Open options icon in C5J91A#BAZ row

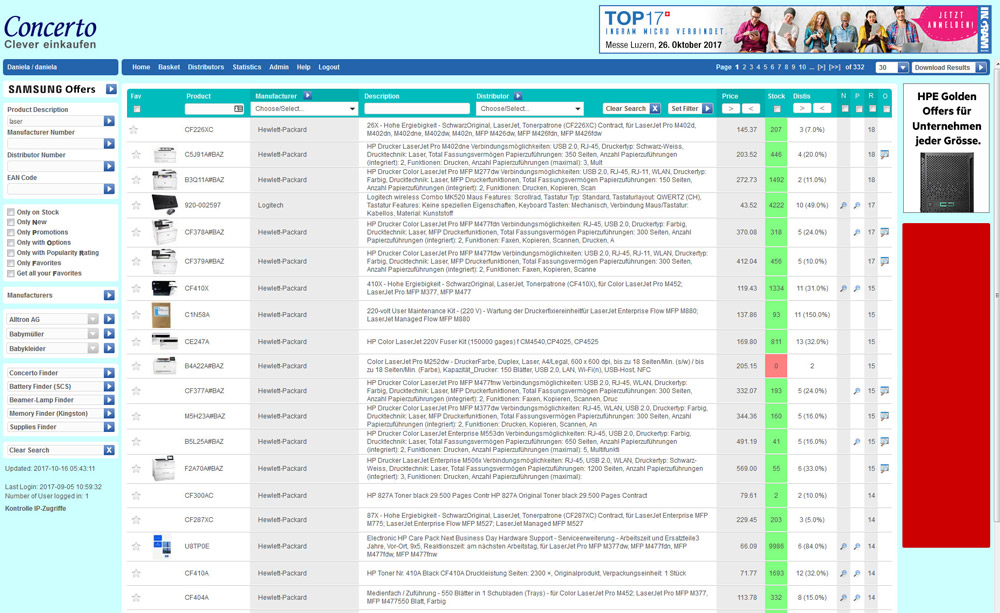pos(885,154)
